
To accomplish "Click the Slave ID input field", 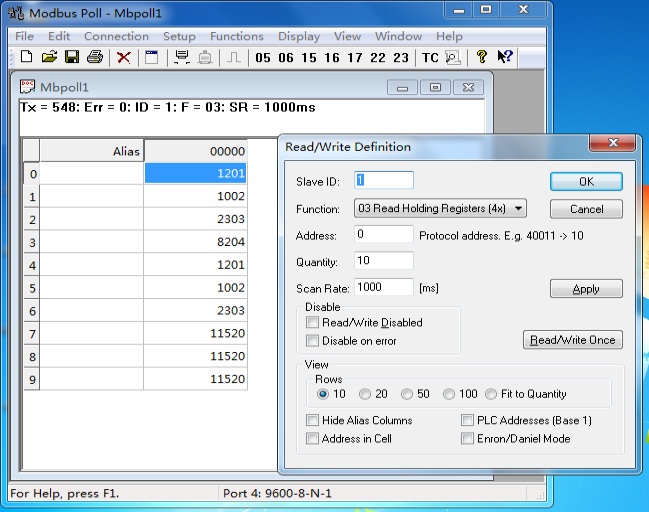I will [384, 180].
